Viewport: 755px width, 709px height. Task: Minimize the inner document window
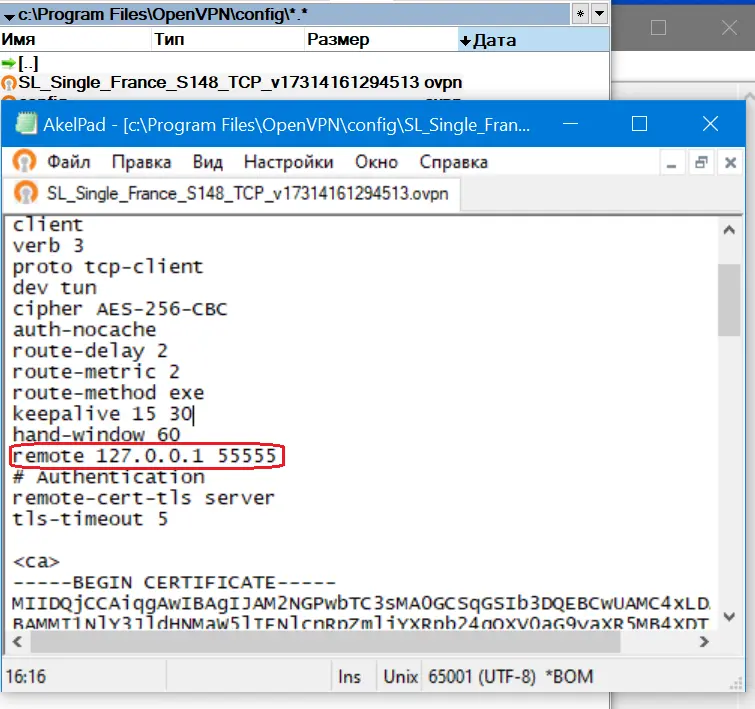671,163
